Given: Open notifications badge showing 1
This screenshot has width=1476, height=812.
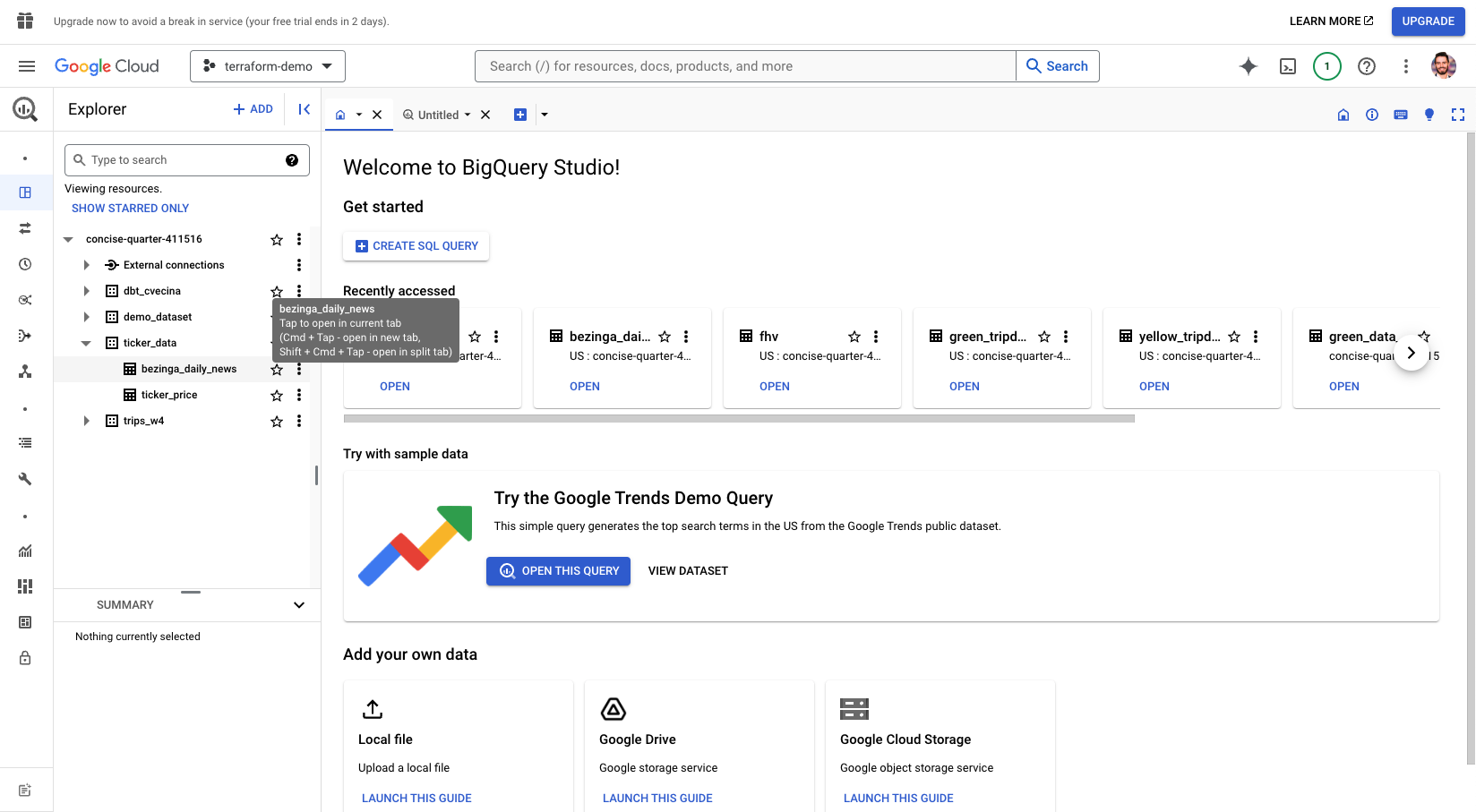Looking at the screenshot, I should pos(1327,66).
